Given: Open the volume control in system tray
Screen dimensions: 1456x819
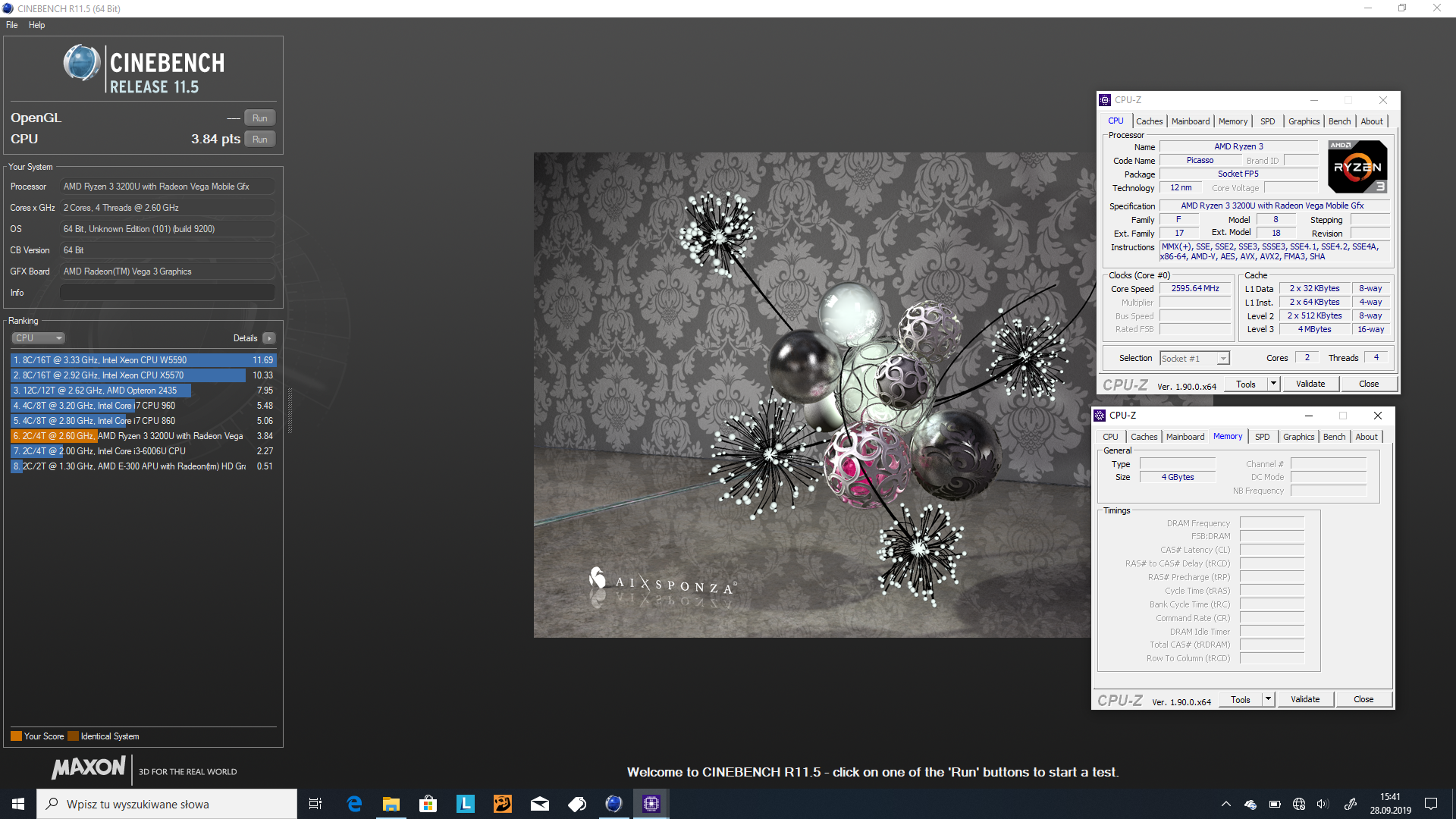Looking at the screenshot, I should (1323, 804).
